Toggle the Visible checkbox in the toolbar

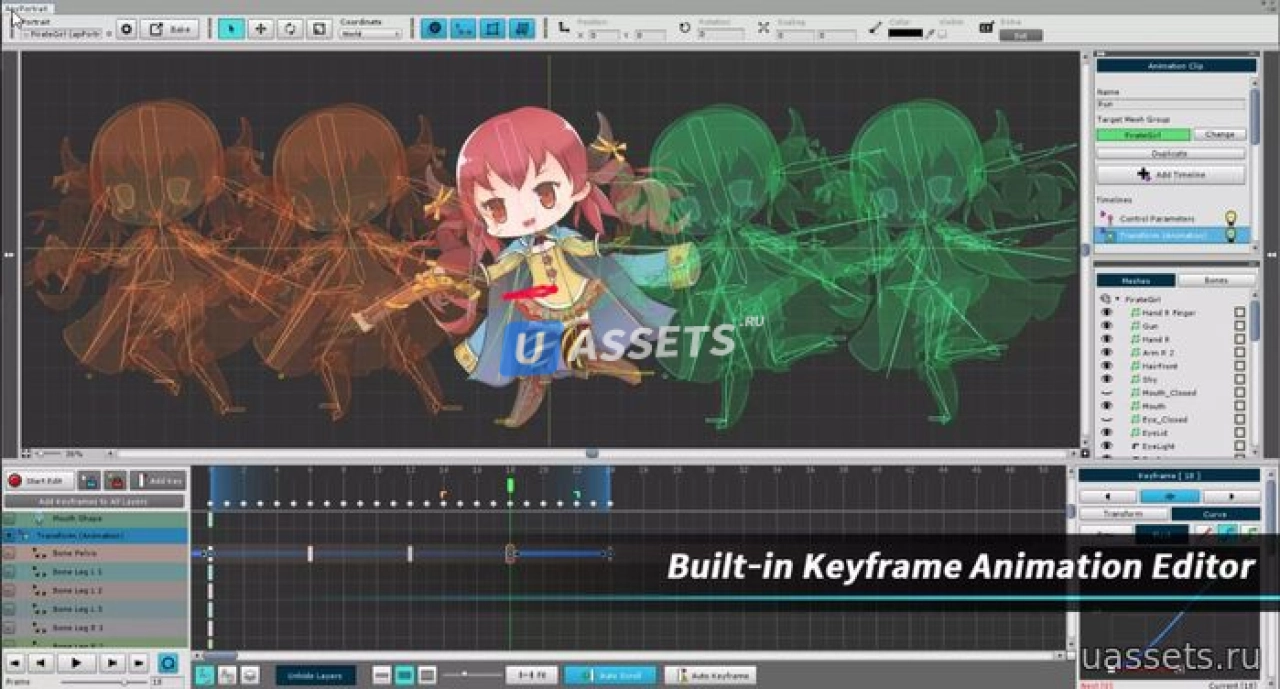(943, 33)
